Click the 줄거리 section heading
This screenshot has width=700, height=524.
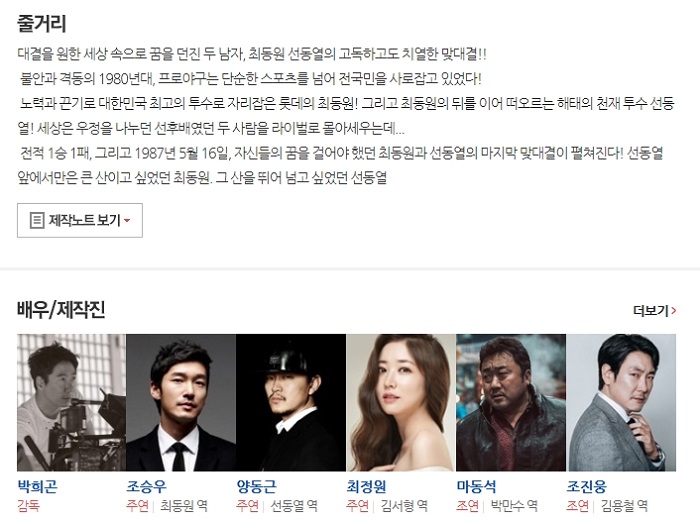pyautogui.click(x=42, y=23)
